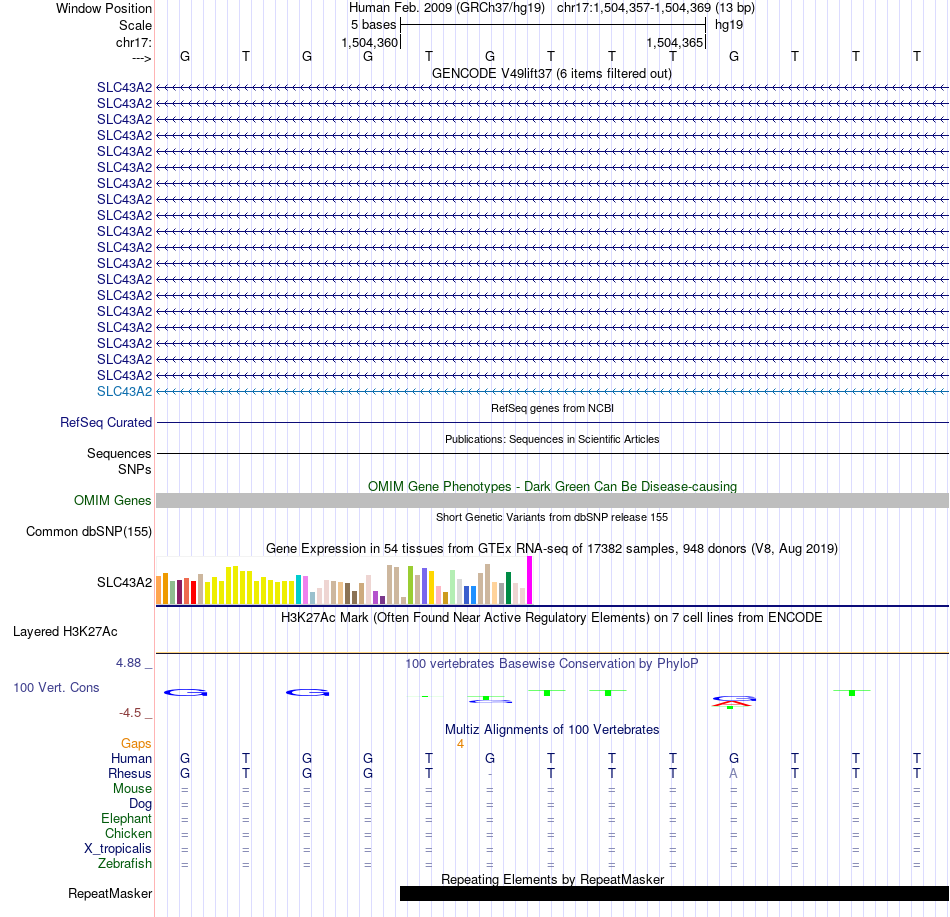Screen dimensions: 950x917
Task: Click the light-blue SLC43A2 intron arrow line
Action: [552, 391]
